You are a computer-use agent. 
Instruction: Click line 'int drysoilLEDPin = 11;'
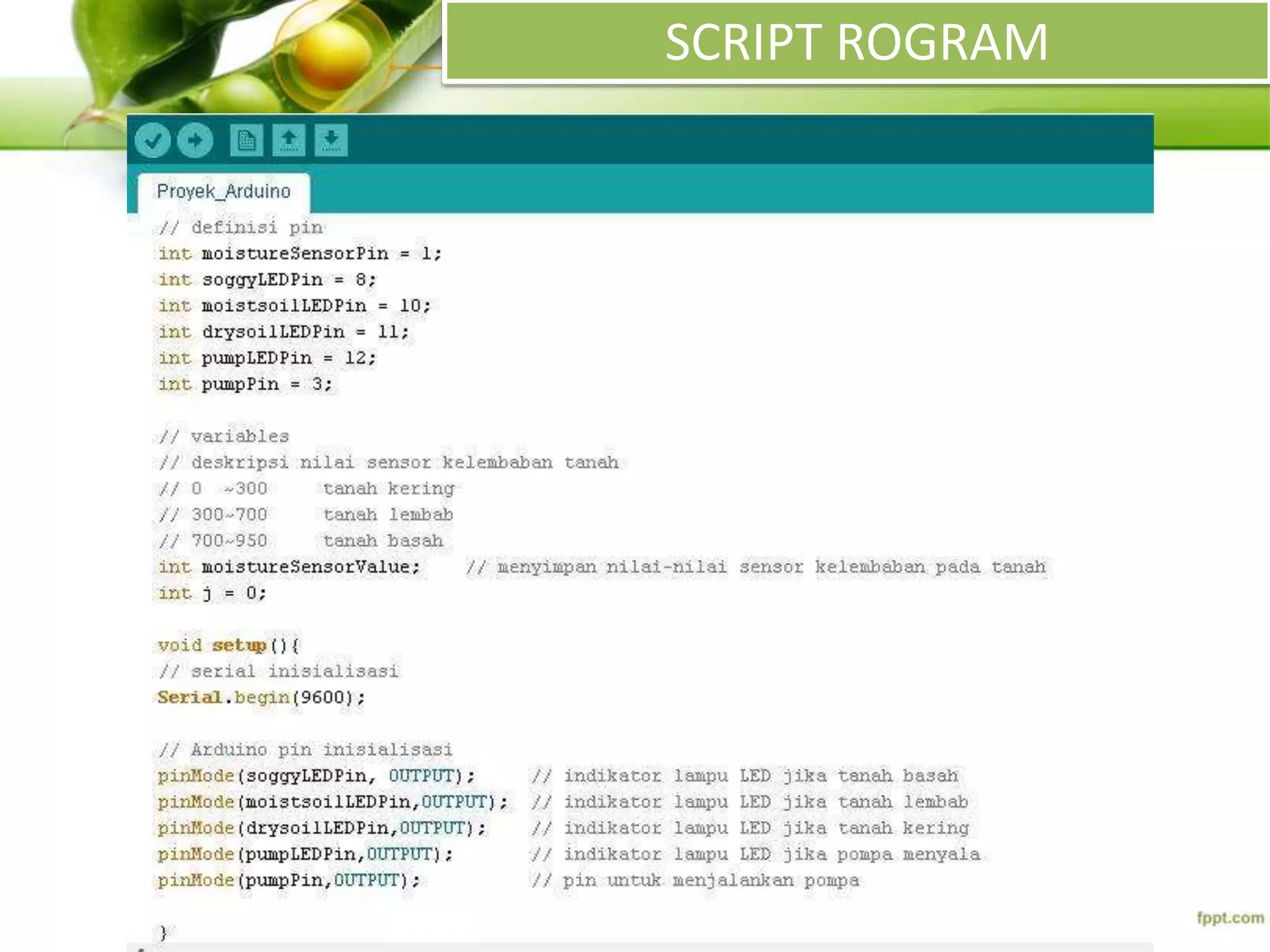click(283, 332)
